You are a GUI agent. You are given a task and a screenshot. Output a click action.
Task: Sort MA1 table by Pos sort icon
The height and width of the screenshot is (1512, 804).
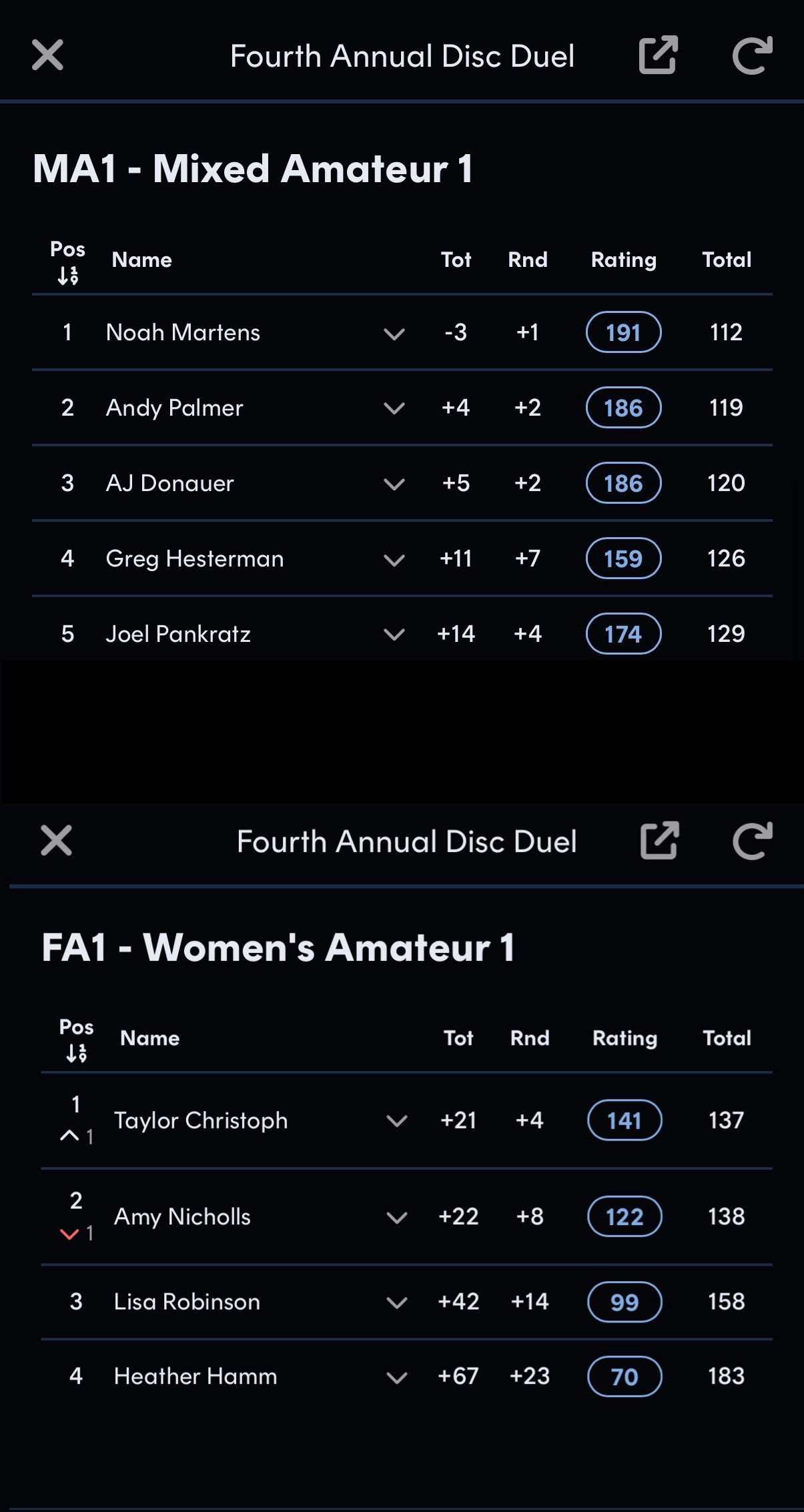click(67, 275)
